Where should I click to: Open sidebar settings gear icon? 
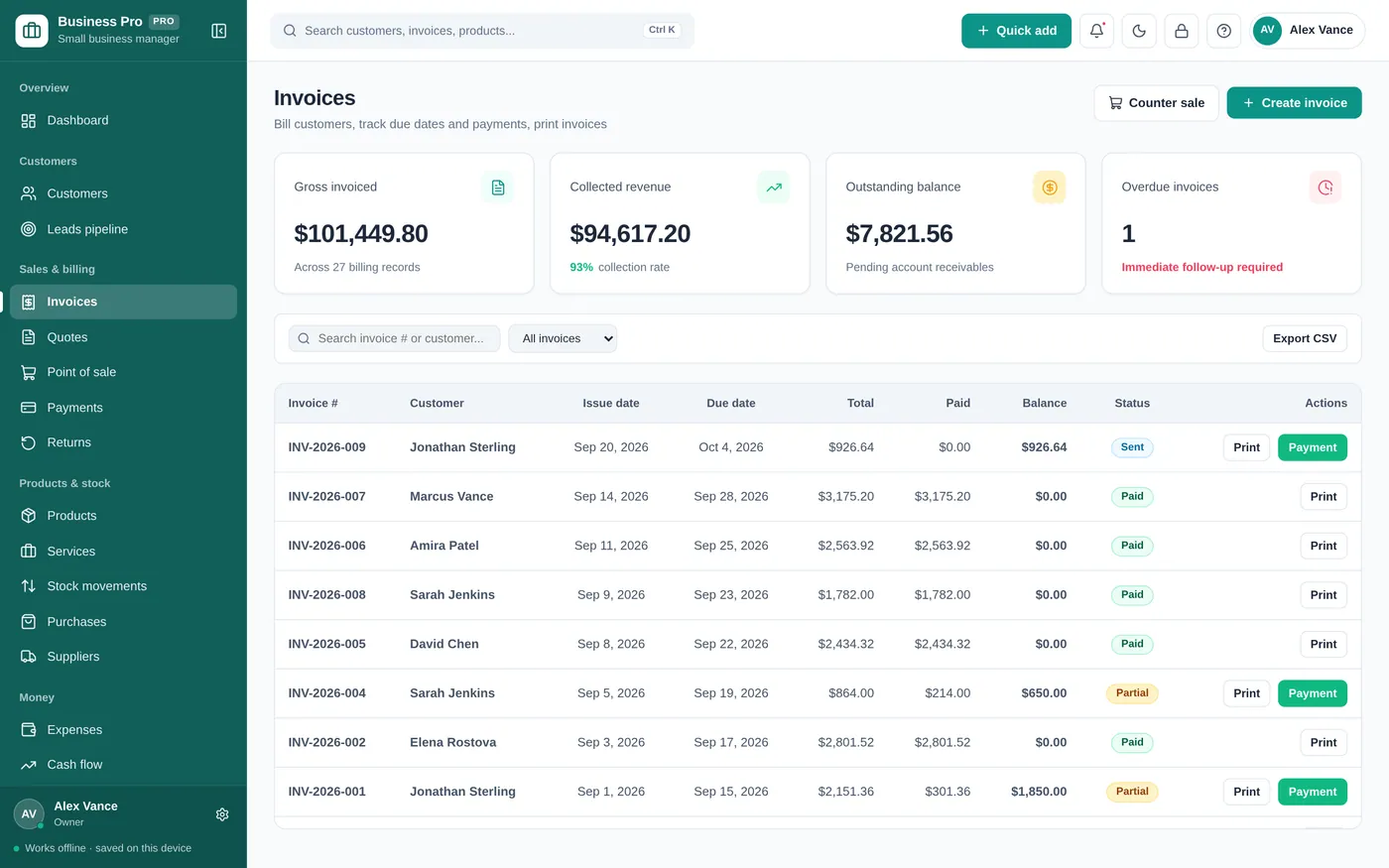pos(222,814)
